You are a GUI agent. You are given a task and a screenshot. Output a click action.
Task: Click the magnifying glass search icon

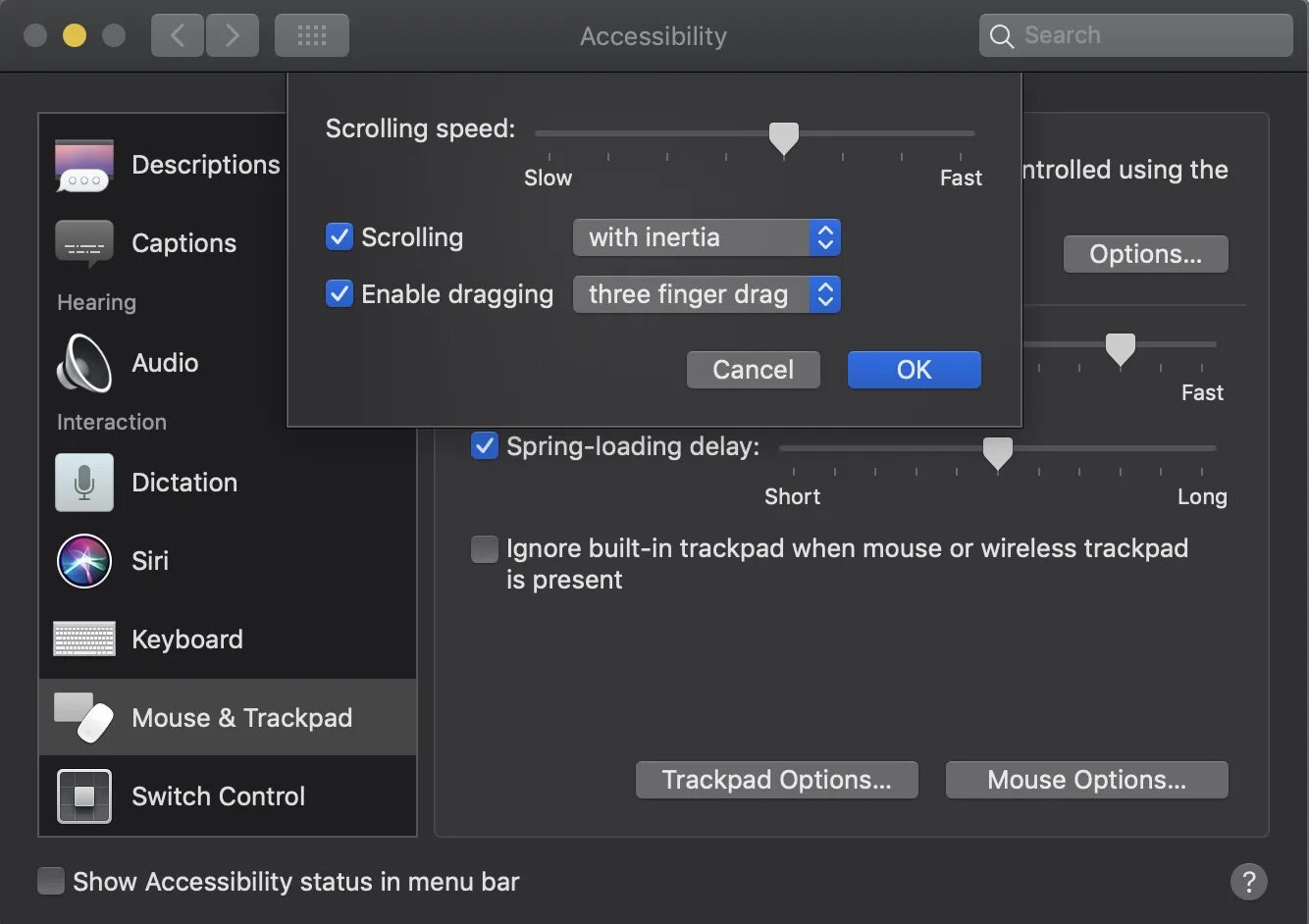(1001, 36)
